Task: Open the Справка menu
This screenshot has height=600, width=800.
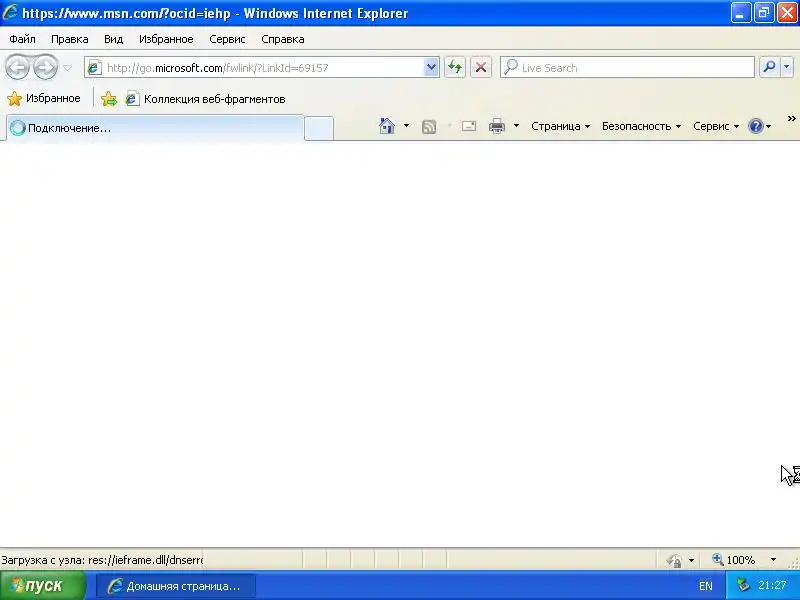Action: pos(283,39)
